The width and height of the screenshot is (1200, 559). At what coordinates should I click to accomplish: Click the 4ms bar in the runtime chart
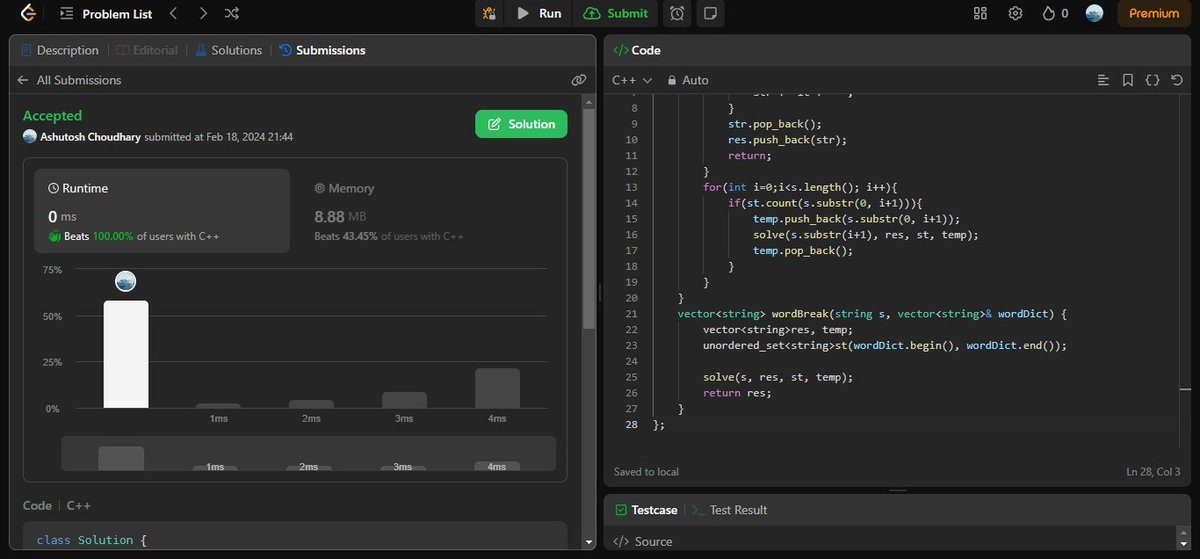(x=497, y=388)
